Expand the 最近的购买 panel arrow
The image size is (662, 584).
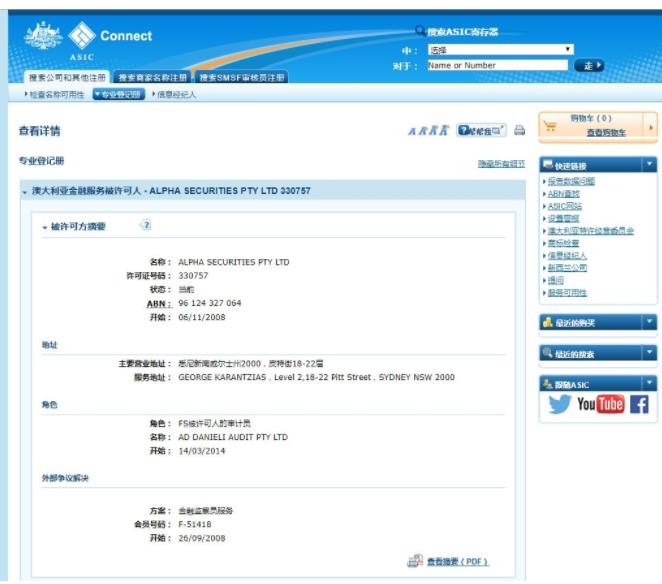[649, 322]
